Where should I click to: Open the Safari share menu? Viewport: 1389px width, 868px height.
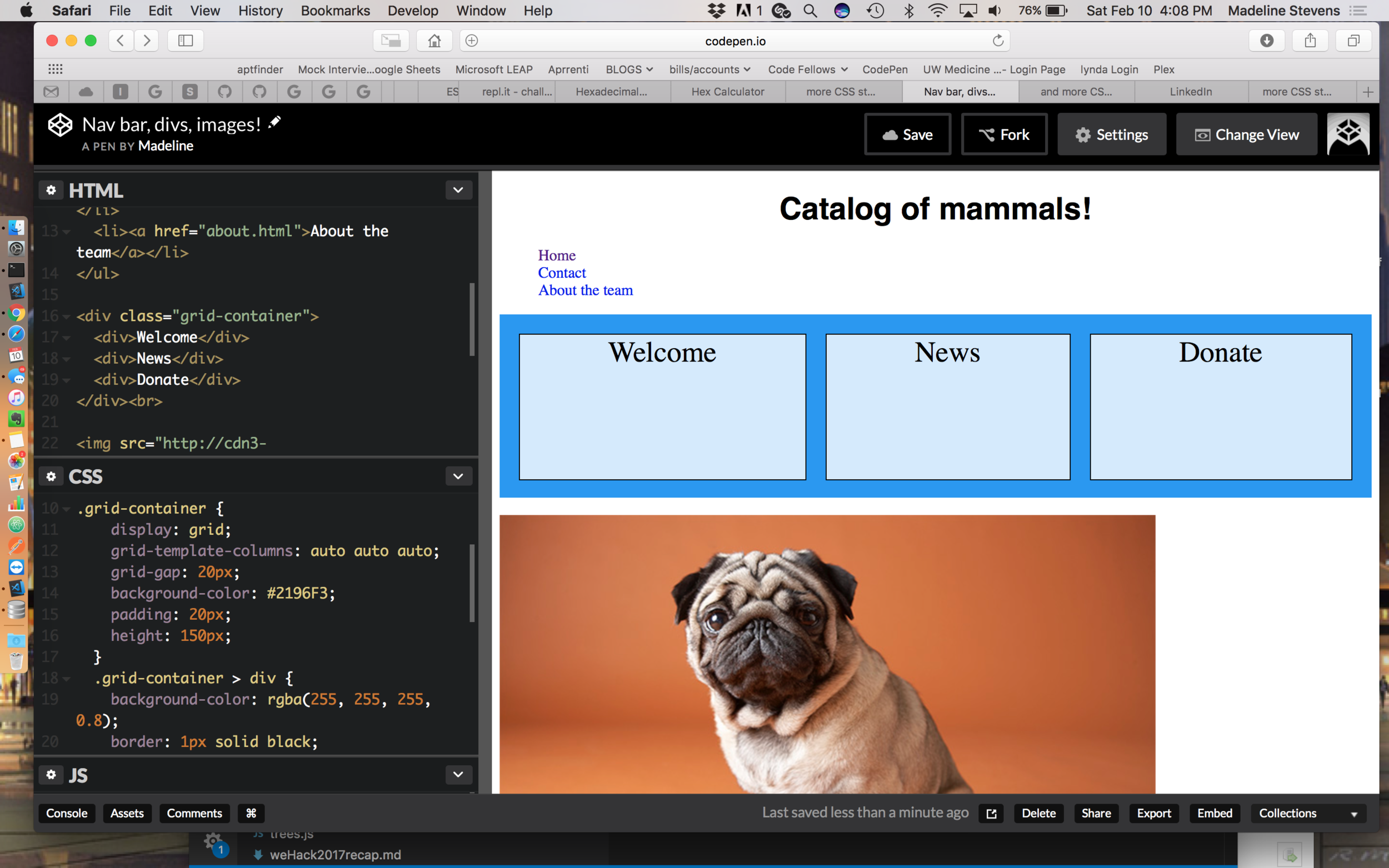tap(1310, 40)
